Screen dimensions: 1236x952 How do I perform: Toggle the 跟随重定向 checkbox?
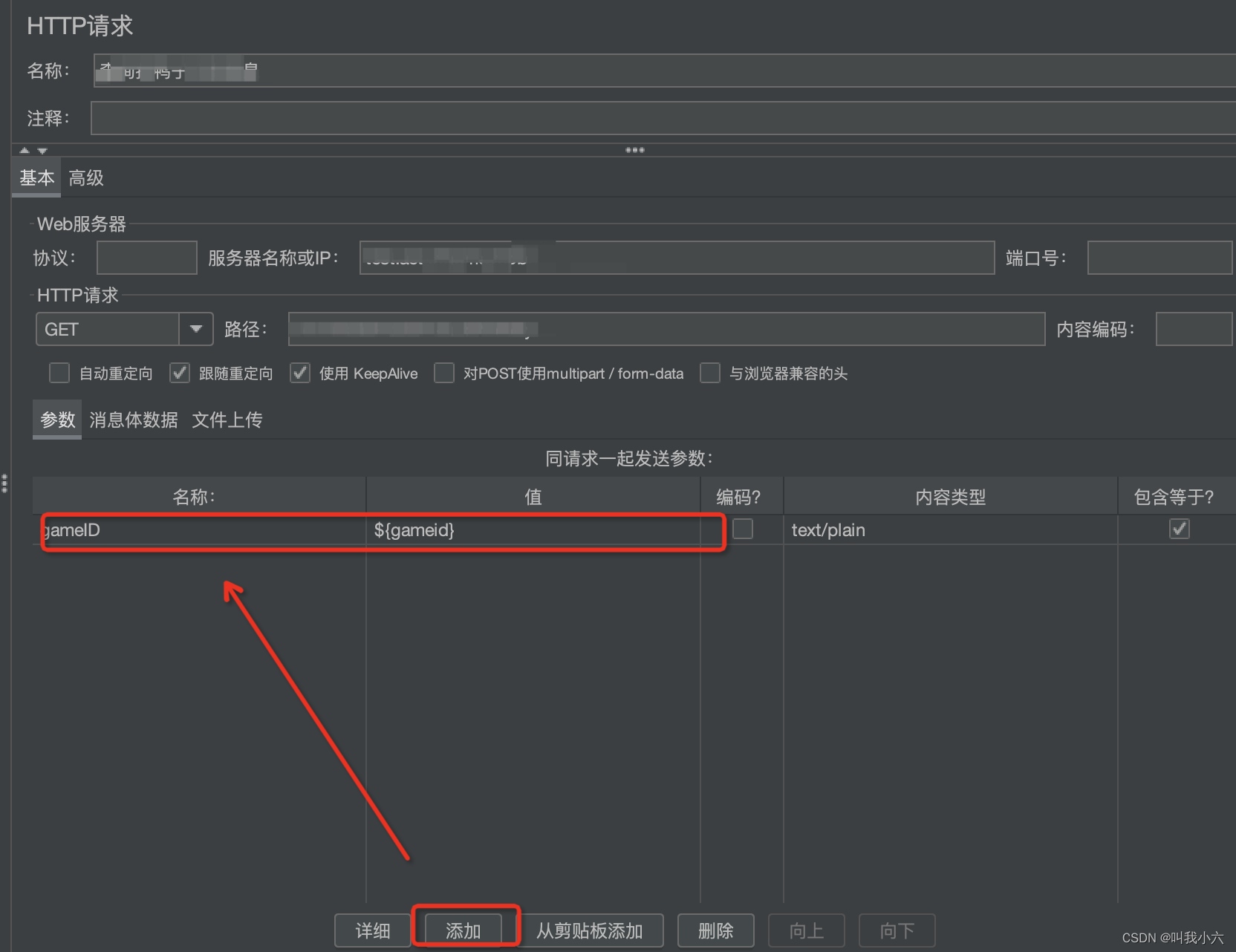click(x=180, y=373)
